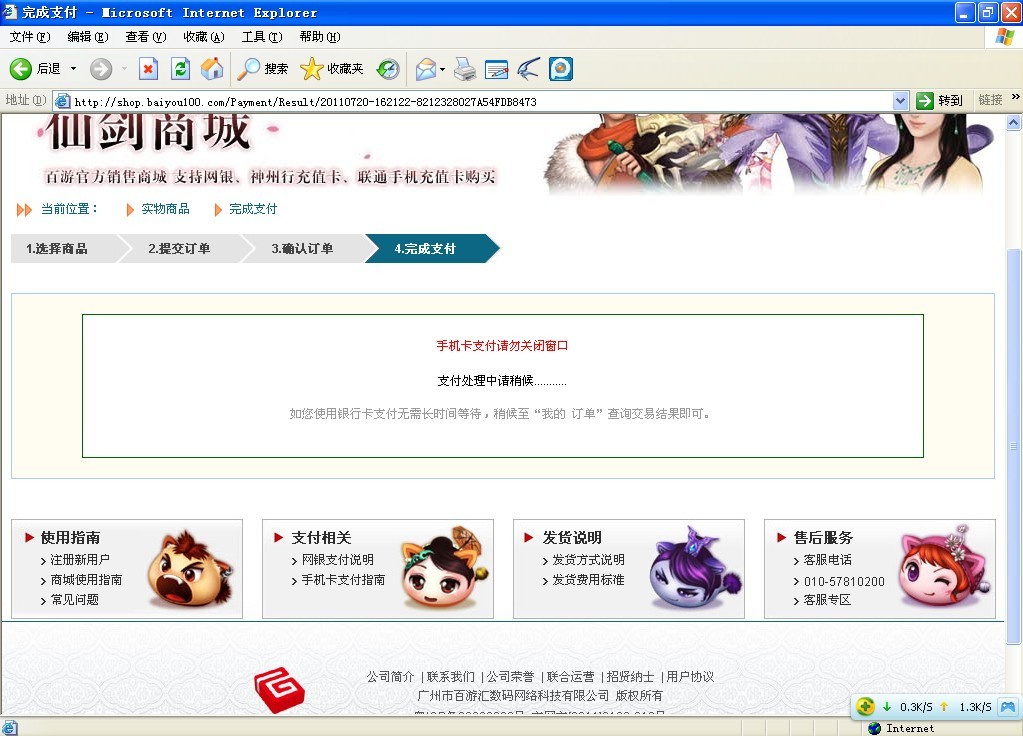
Task: Click the Windows flag logo in menu bar
Action: click(x=1004, y=37)
